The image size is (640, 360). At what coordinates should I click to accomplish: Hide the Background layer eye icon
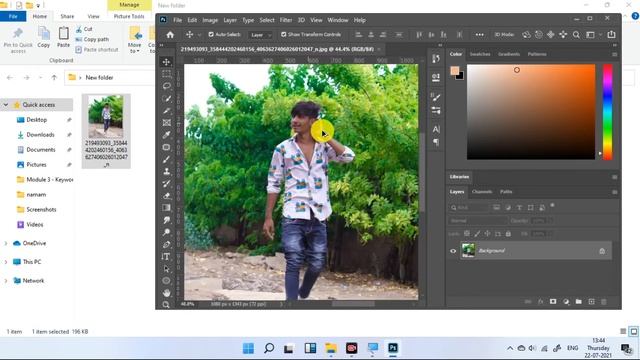(453, 251)
